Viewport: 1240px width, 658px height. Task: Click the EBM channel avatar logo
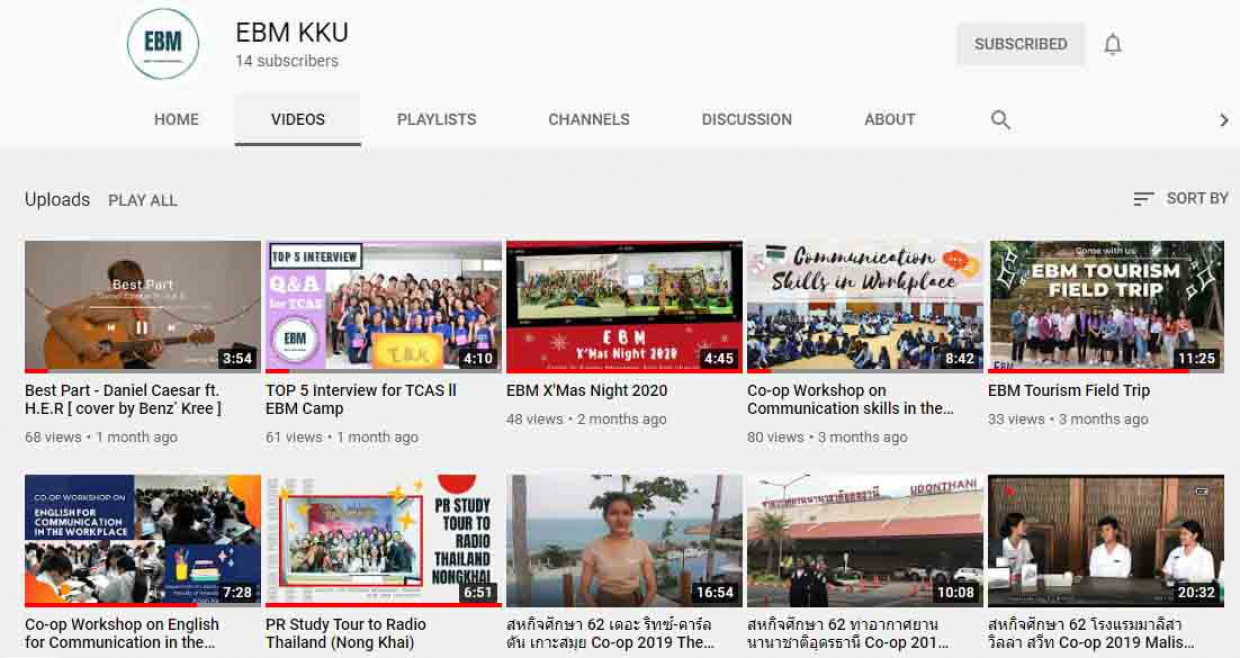coord(162,45)
